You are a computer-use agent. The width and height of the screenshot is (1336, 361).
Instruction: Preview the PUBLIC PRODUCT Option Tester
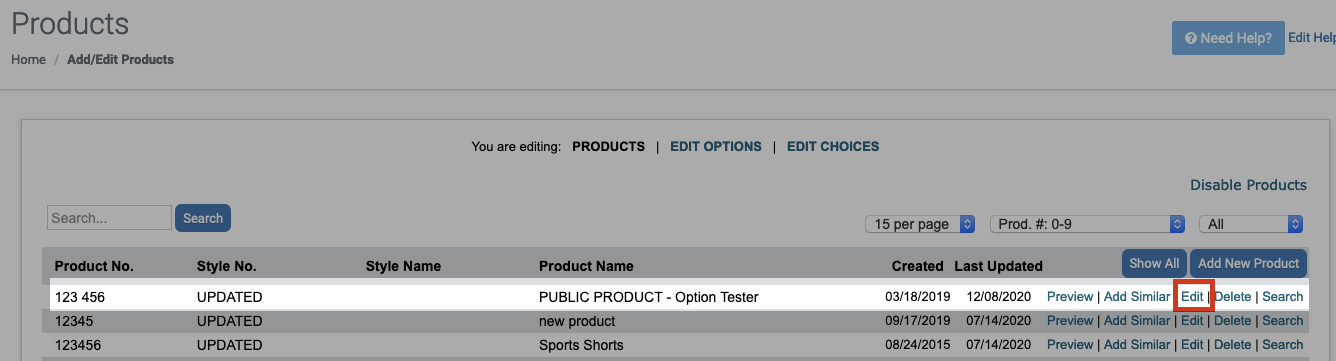1070,297
